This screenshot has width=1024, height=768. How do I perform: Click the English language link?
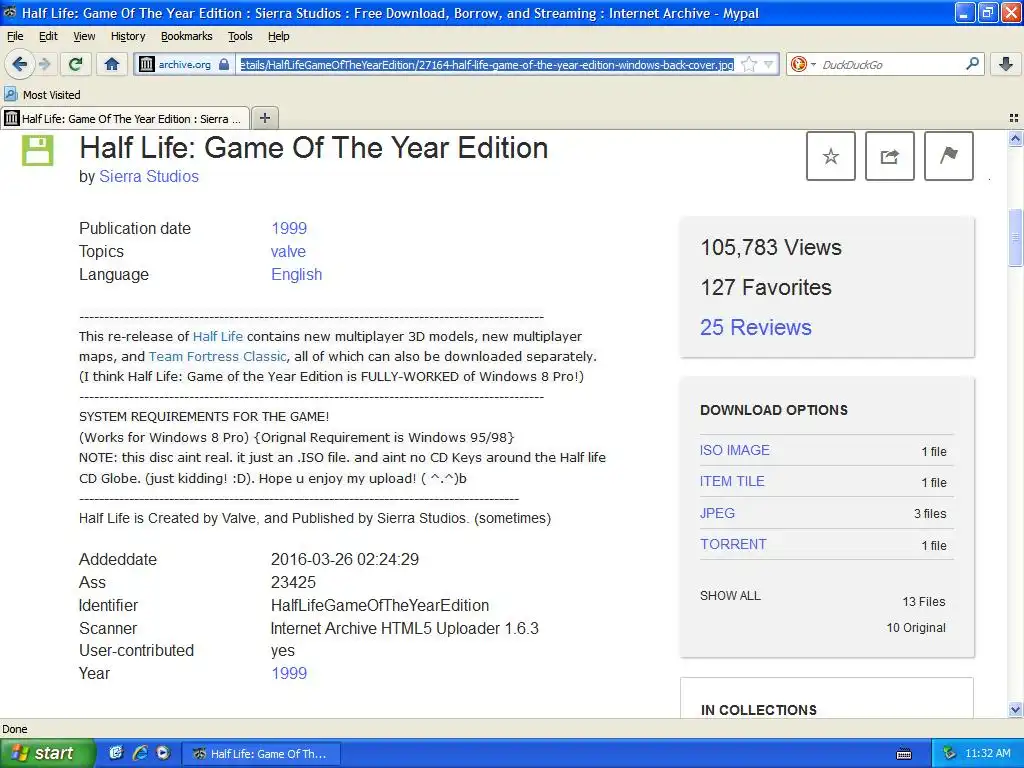pos(296,274)
